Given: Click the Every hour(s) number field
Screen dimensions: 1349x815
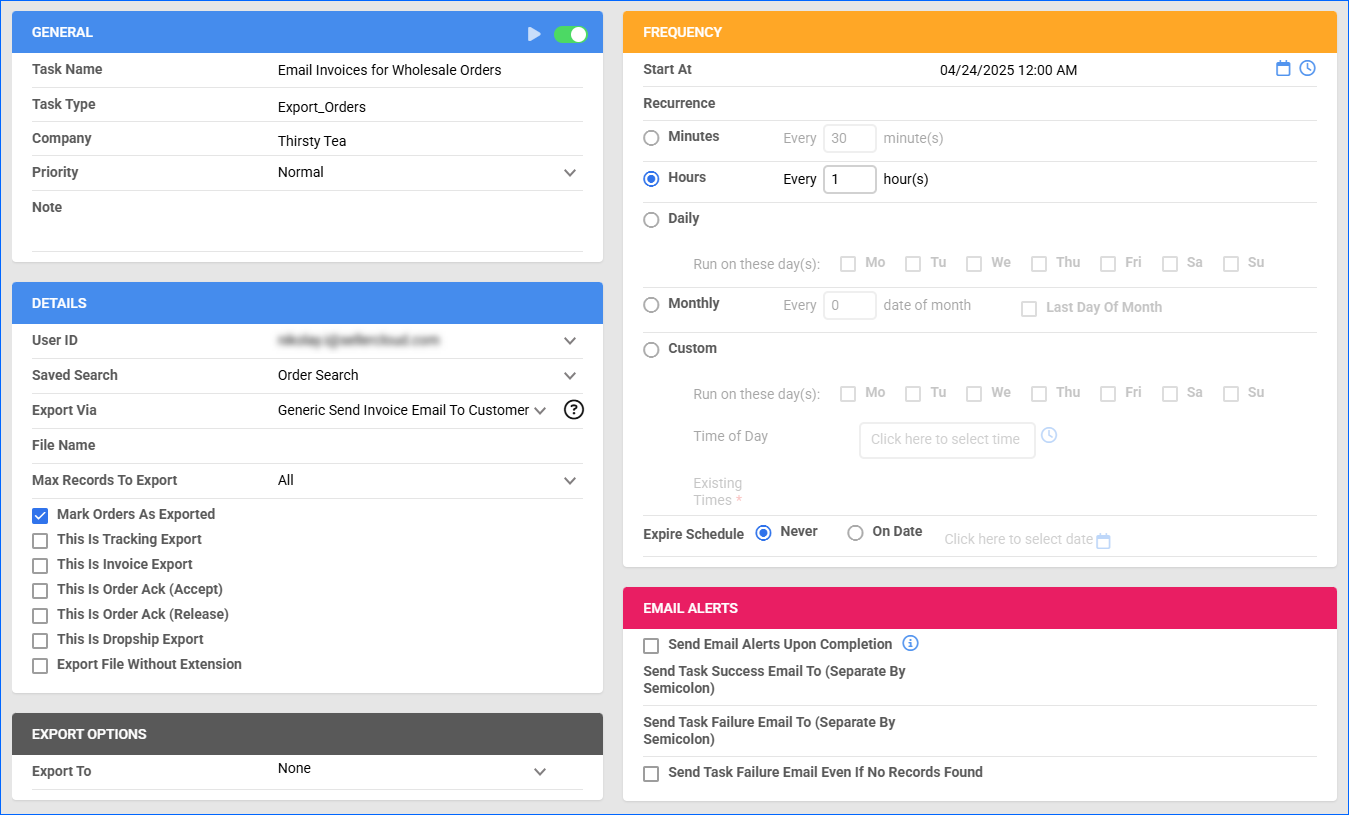Looking at the screenshot, I should click(850, 179).
